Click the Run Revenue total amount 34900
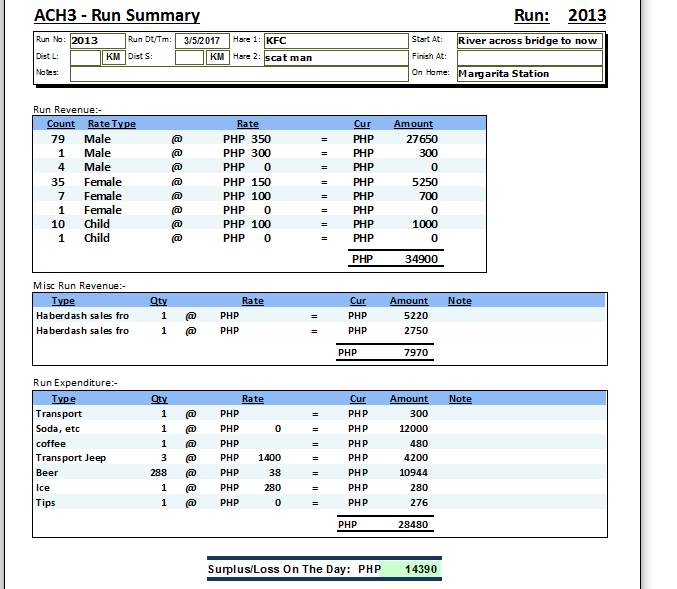Viewport: 677px width, 589px height. coord(418,259)
